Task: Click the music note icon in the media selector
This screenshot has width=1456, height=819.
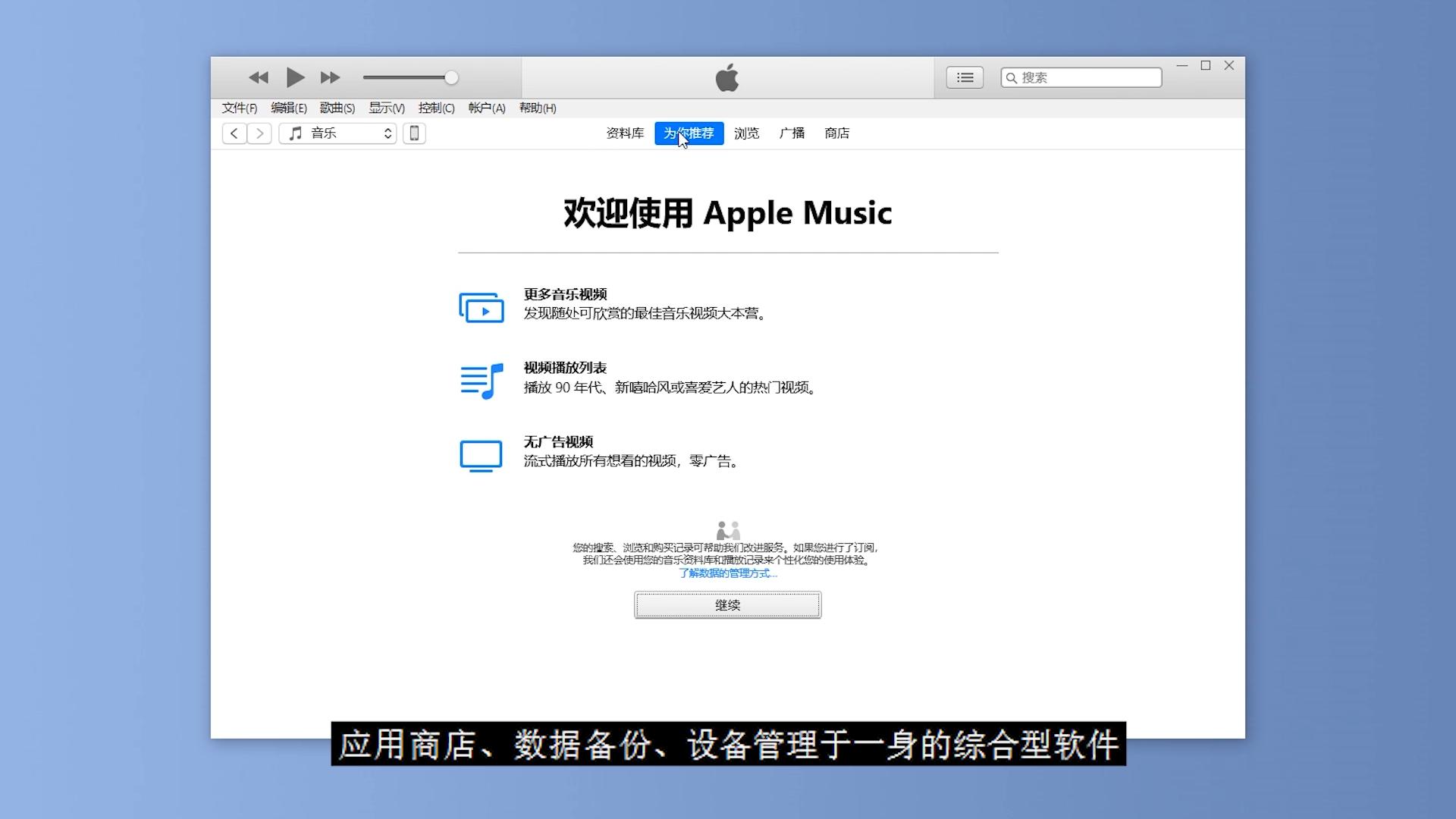Action: (x=296, y=133)
